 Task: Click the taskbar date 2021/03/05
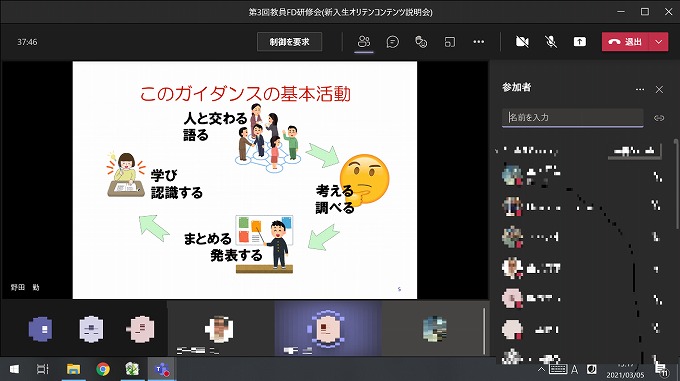(625, 375)
